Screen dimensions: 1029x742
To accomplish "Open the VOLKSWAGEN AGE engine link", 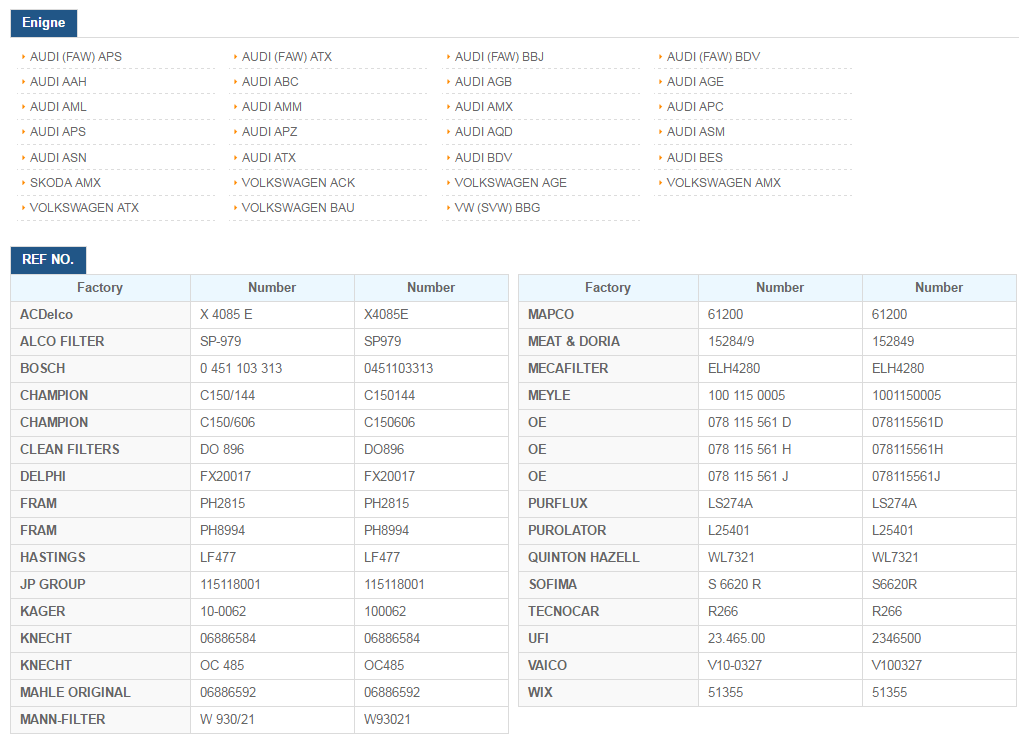I will point(511,182).
